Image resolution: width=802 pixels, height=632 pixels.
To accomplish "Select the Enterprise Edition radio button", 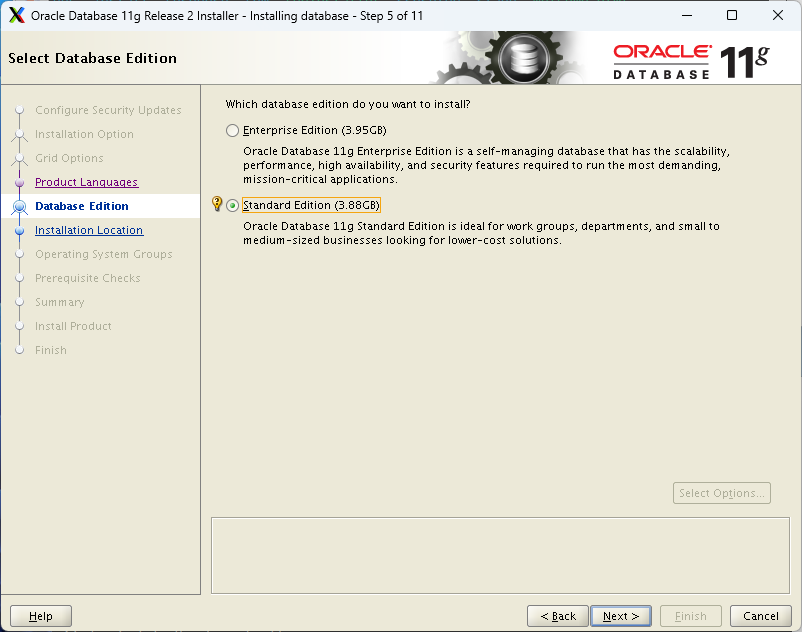I will (x=232, y=130).
